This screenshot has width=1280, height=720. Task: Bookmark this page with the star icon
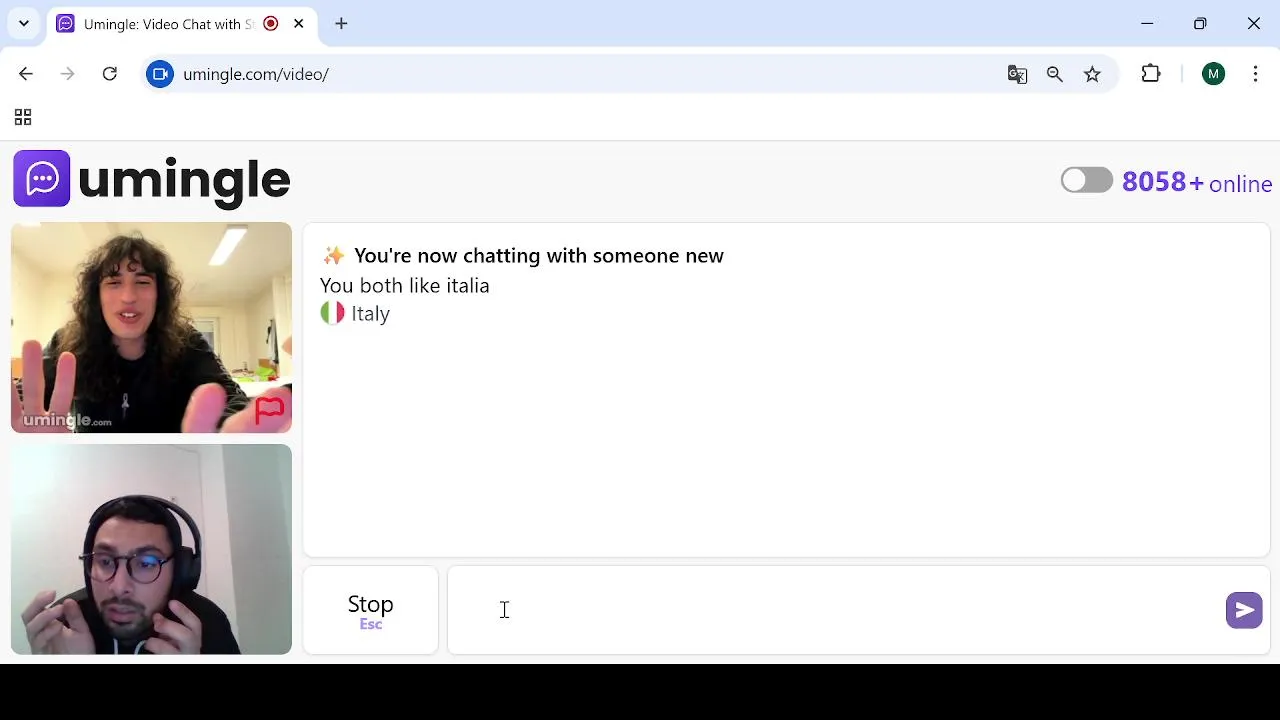click(x=1092, y=74)
